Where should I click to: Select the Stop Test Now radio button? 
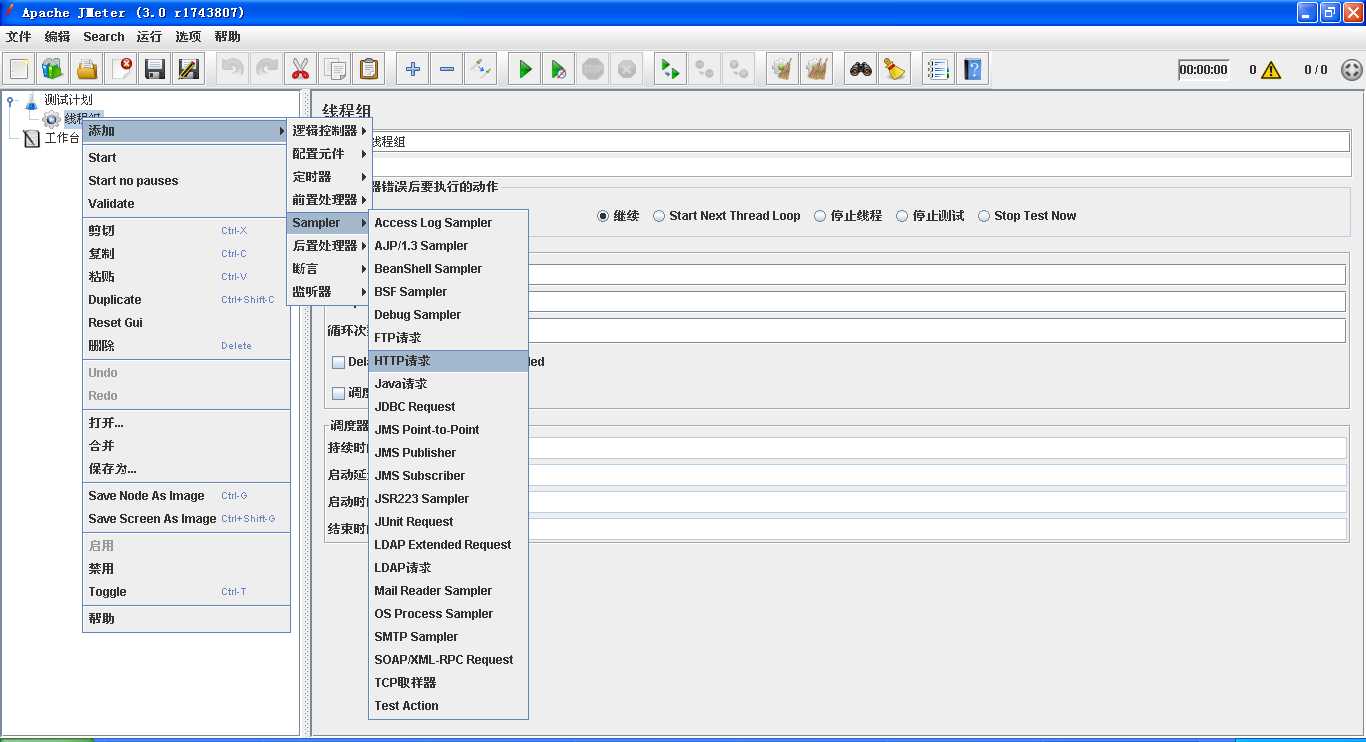[984, 216]
